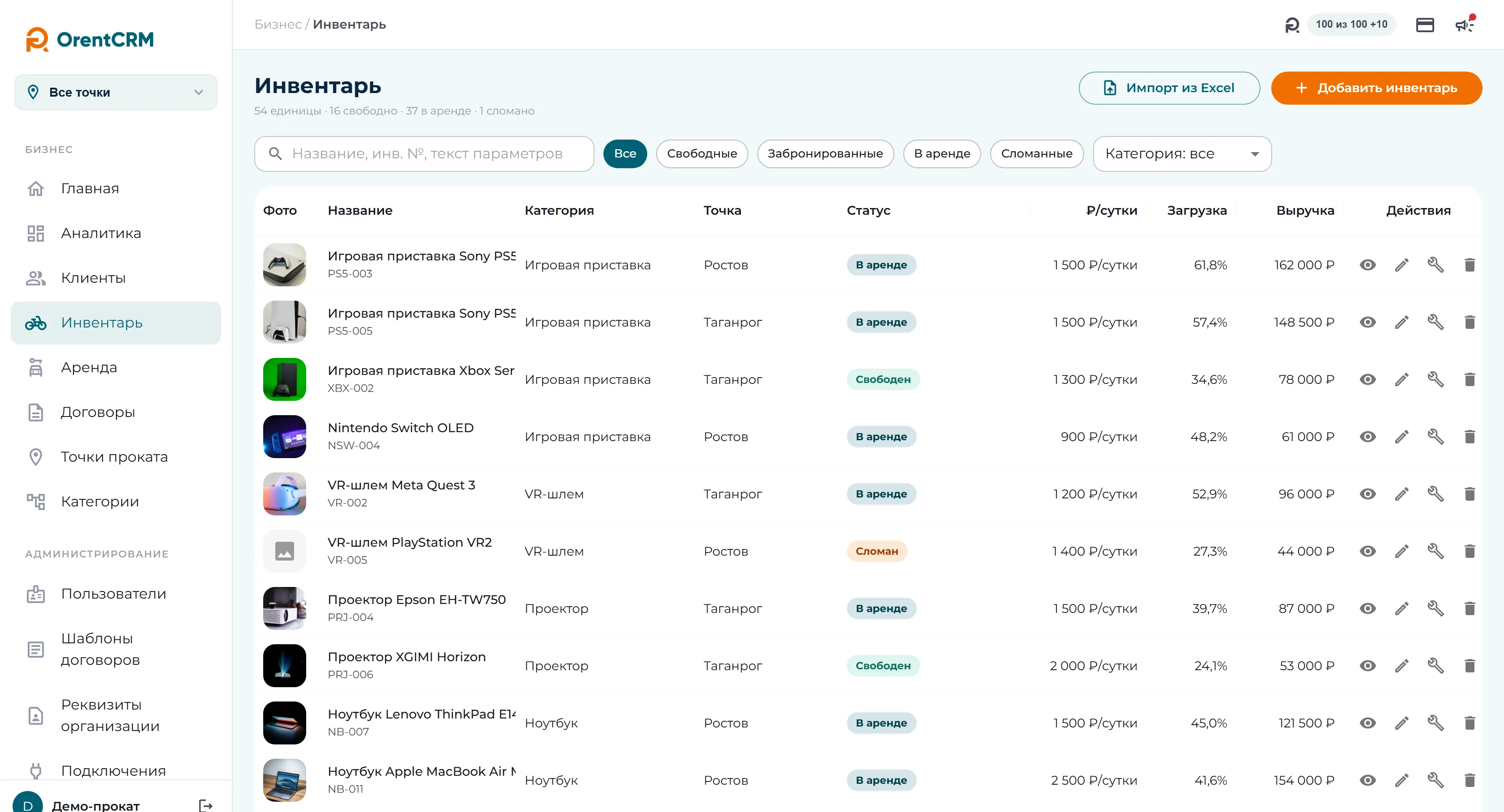The image size is (1504, 812).
Task: Go to Точки проката sidebar item
Action: [x=115, y=457]
